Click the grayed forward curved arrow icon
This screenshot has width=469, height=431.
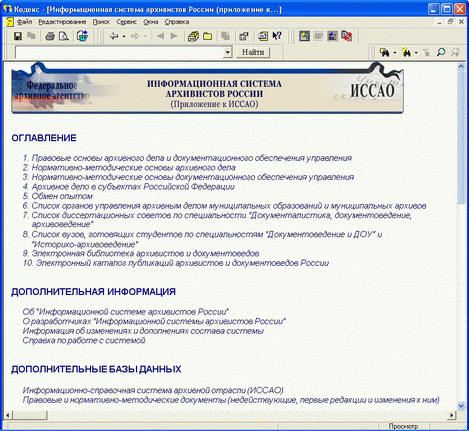tap(135, 36)
